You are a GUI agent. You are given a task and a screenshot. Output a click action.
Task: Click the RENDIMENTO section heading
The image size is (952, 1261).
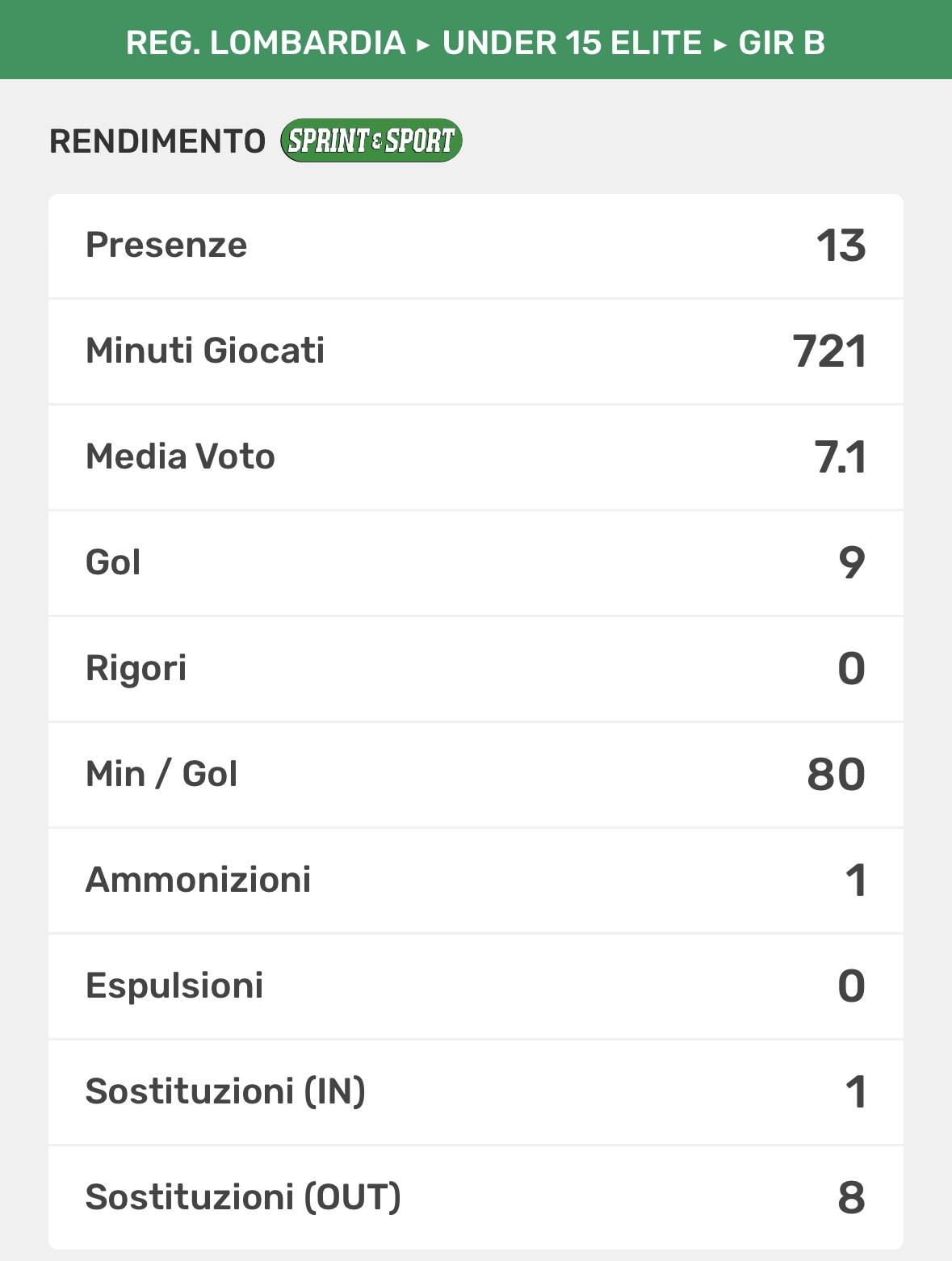click(157, 141)
